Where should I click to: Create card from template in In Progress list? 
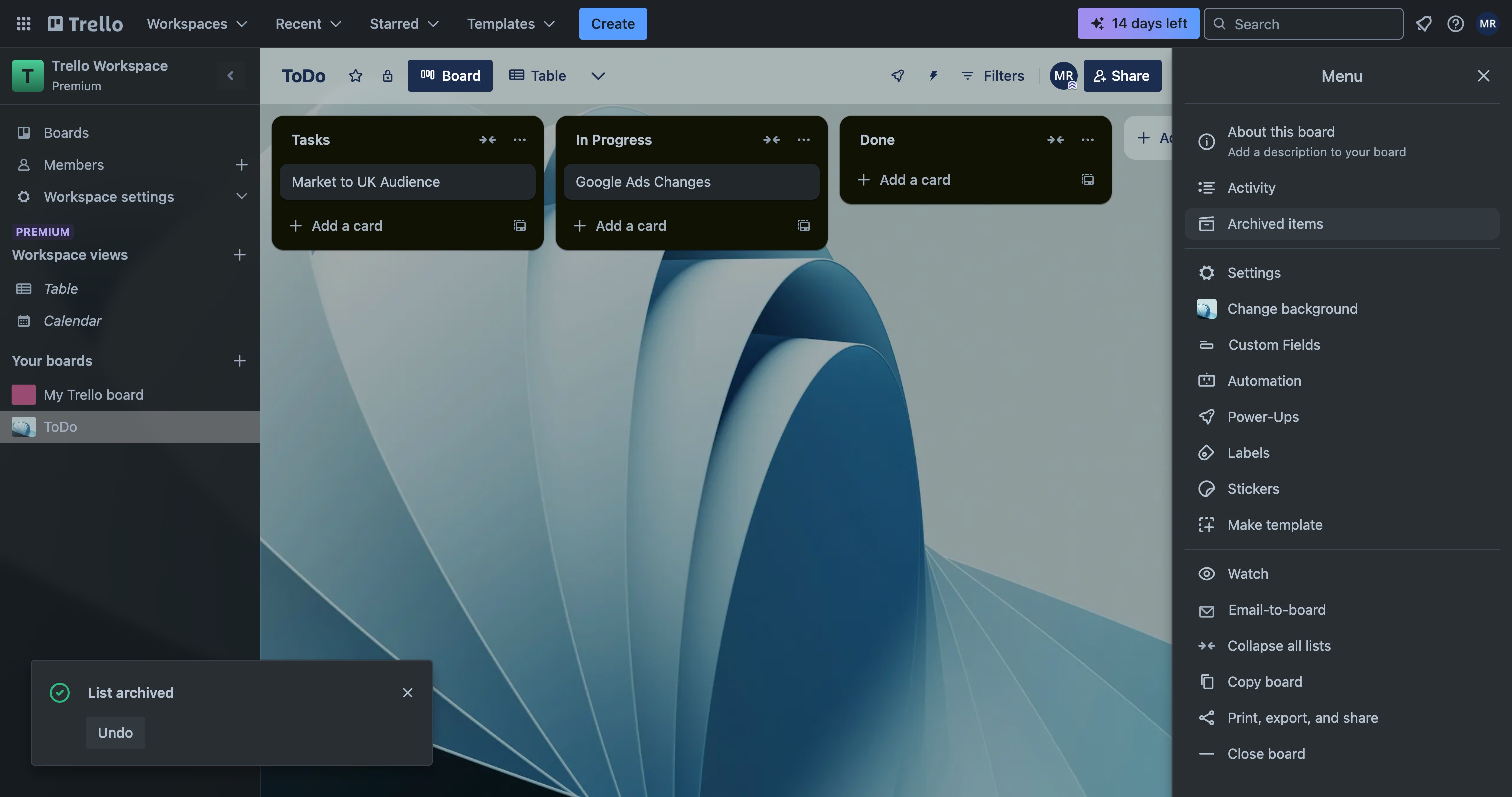[x=804, y=226]
